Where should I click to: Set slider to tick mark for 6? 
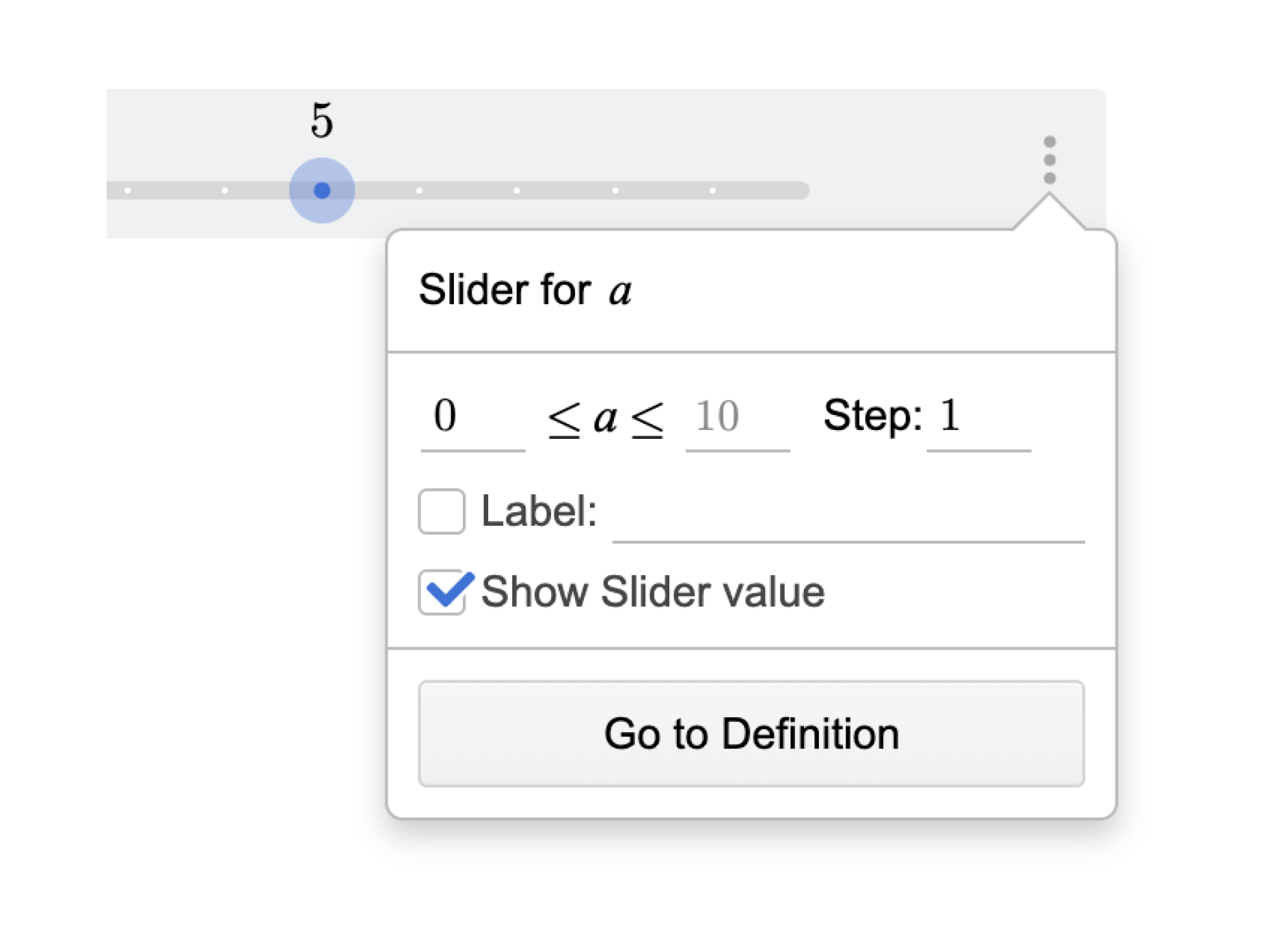tap(419, 190)
